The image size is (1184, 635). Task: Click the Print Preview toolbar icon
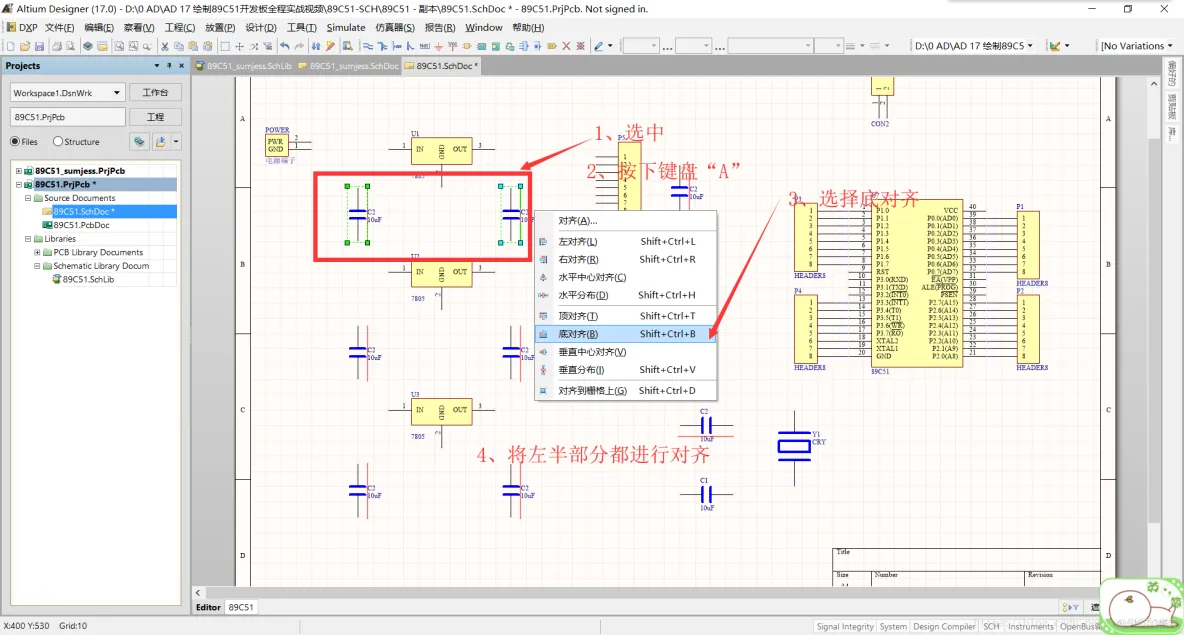coord(70,46)
